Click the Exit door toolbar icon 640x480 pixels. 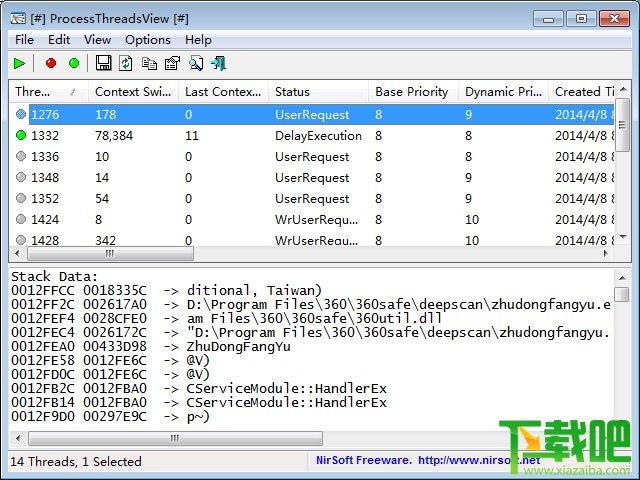pos(218,63)
